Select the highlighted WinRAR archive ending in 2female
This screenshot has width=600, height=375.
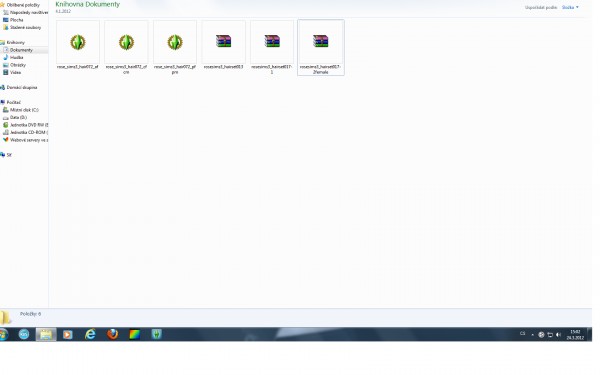point(321,47)
